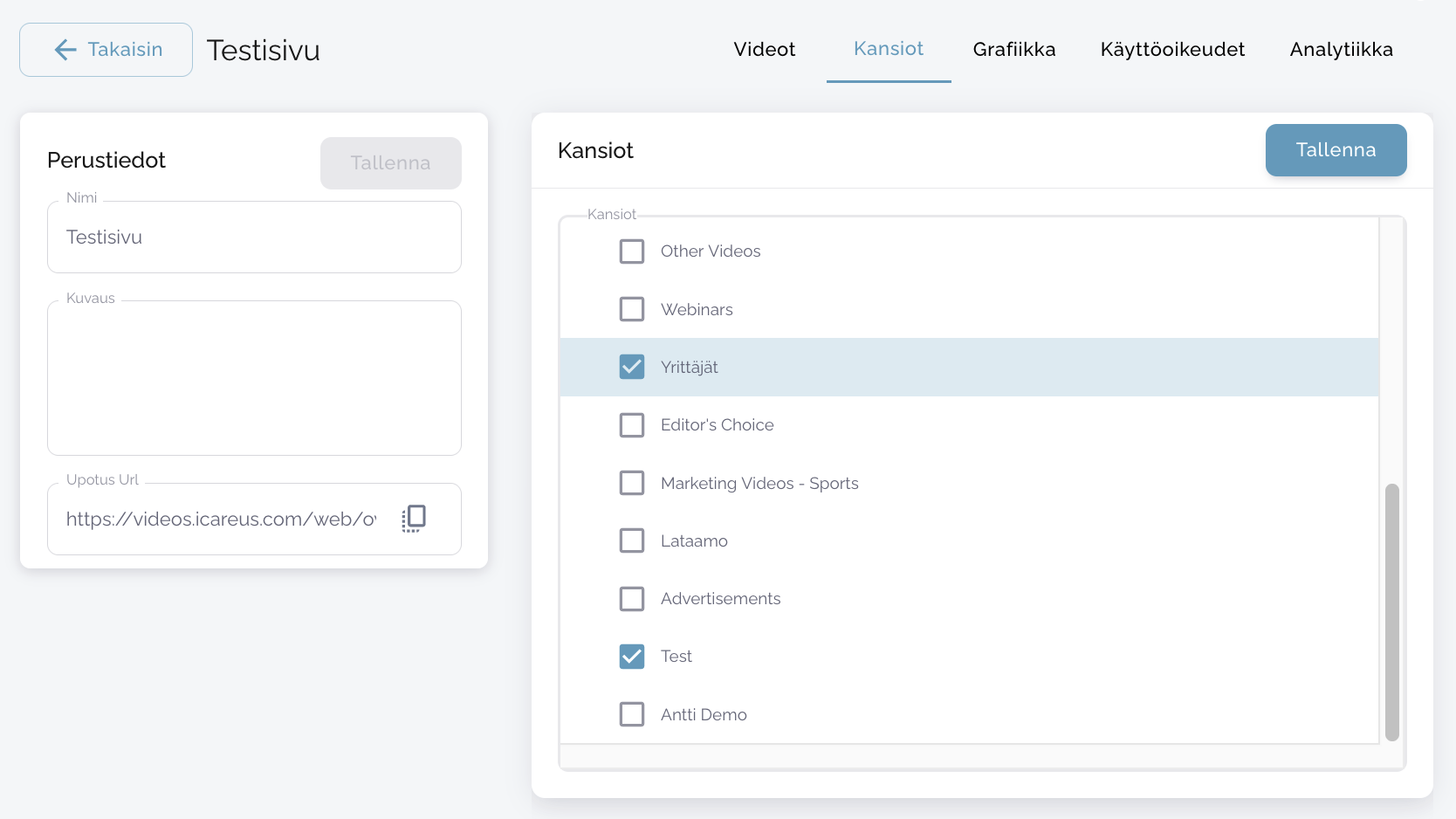Save folders with blue Tallenna button

(x=1335, y=150)
